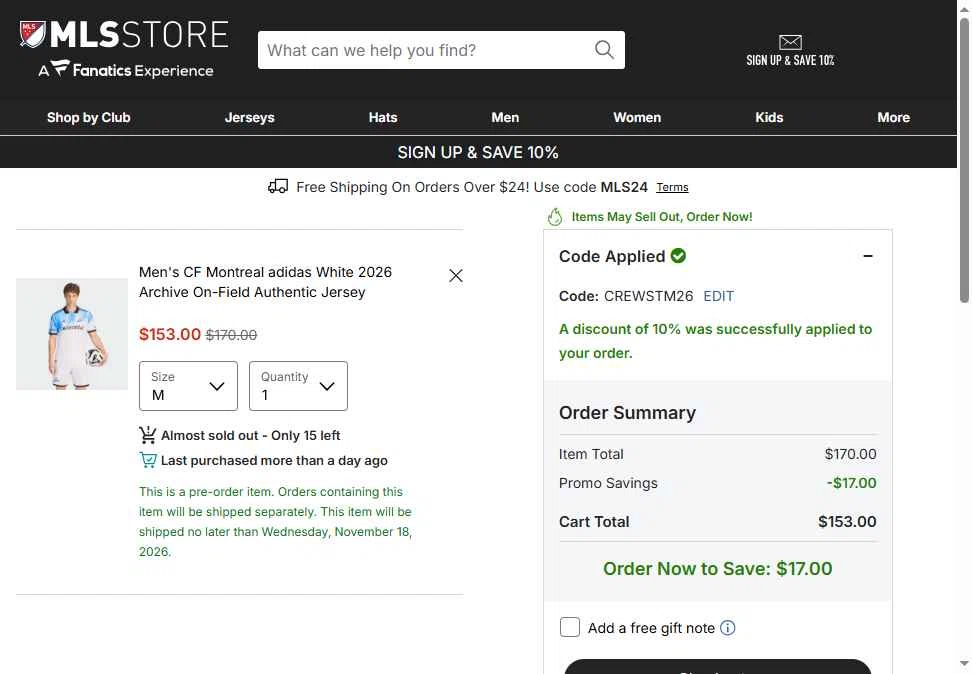
Task: Click the green code-applied checkmark icon
Action: point(678,255)
